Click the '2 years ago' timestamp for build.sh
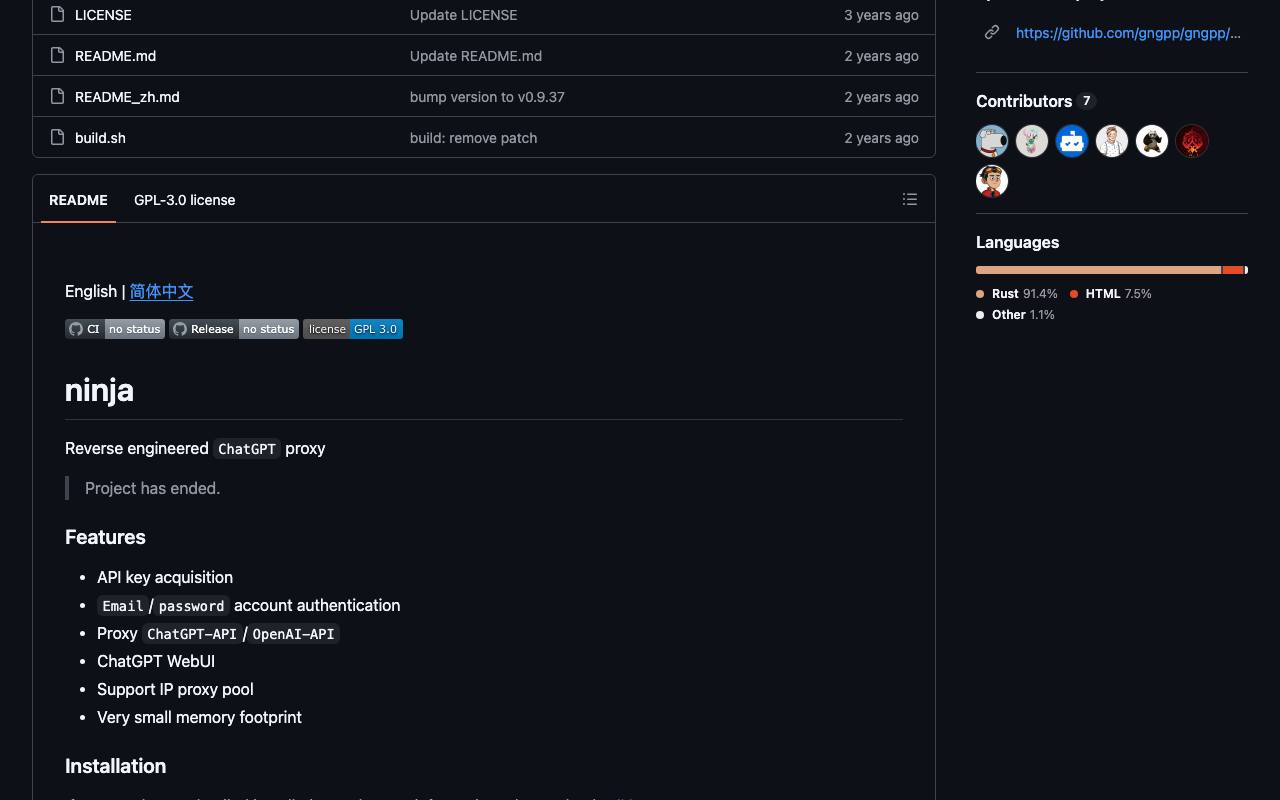 point(881,138)
